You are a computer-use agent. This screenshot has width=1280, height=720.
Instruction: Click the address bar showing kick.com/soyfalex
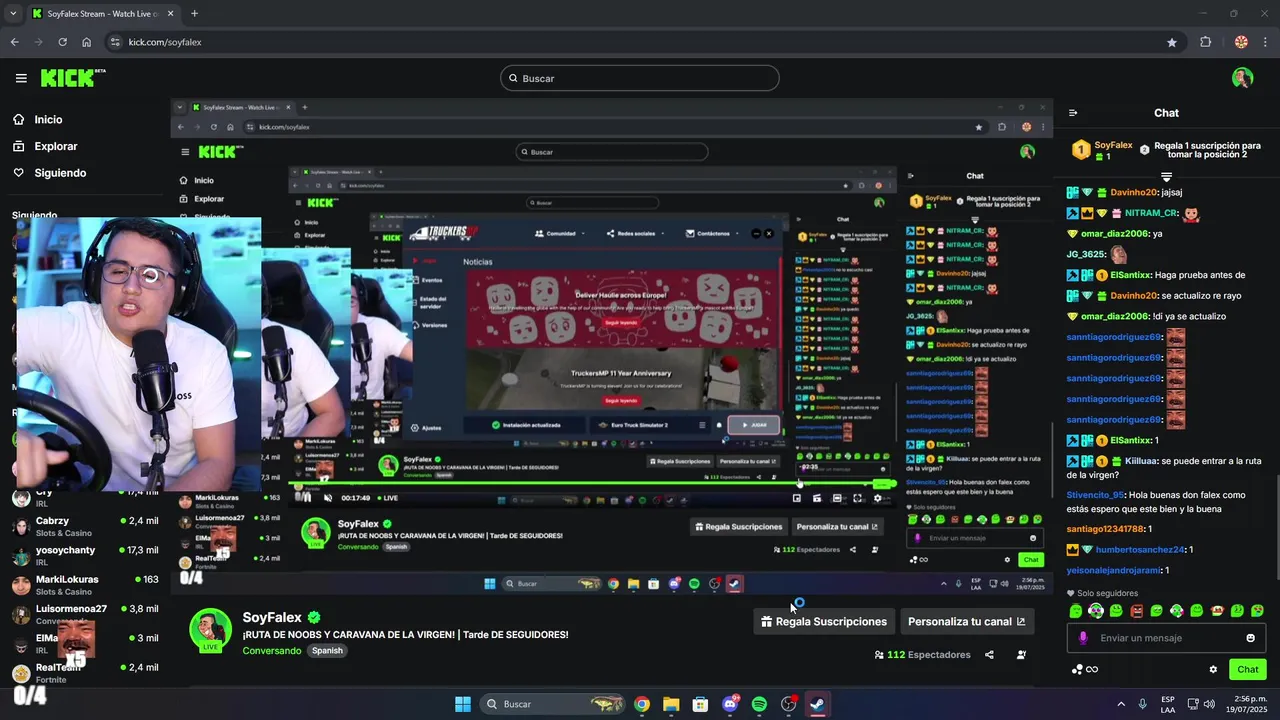point(640,42)
